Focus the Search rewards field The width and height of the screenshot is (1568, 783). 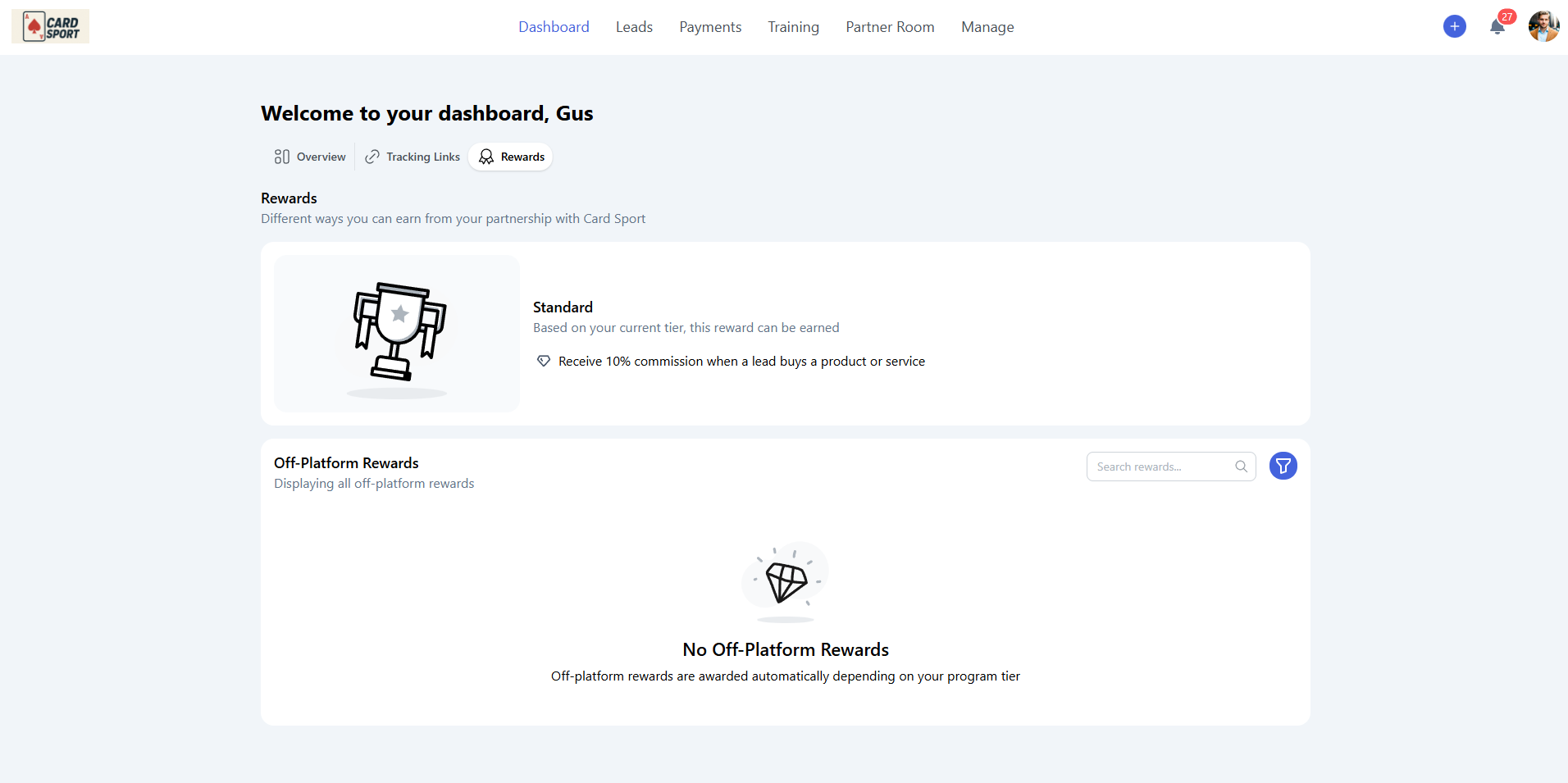click(1160, 467)
